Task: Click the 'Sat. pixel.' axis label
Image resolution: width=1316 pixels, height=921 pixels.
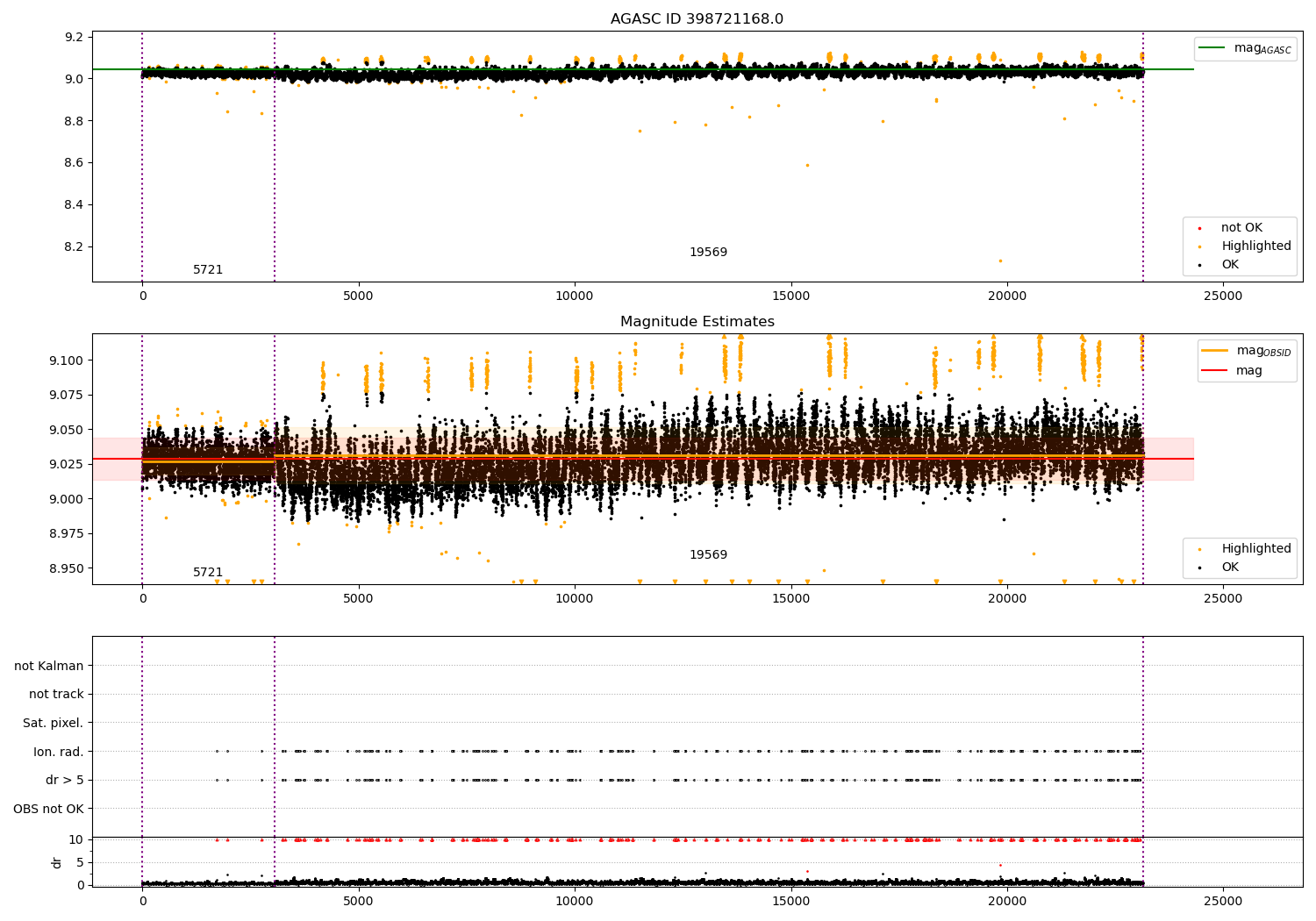Action: (53, 723)
